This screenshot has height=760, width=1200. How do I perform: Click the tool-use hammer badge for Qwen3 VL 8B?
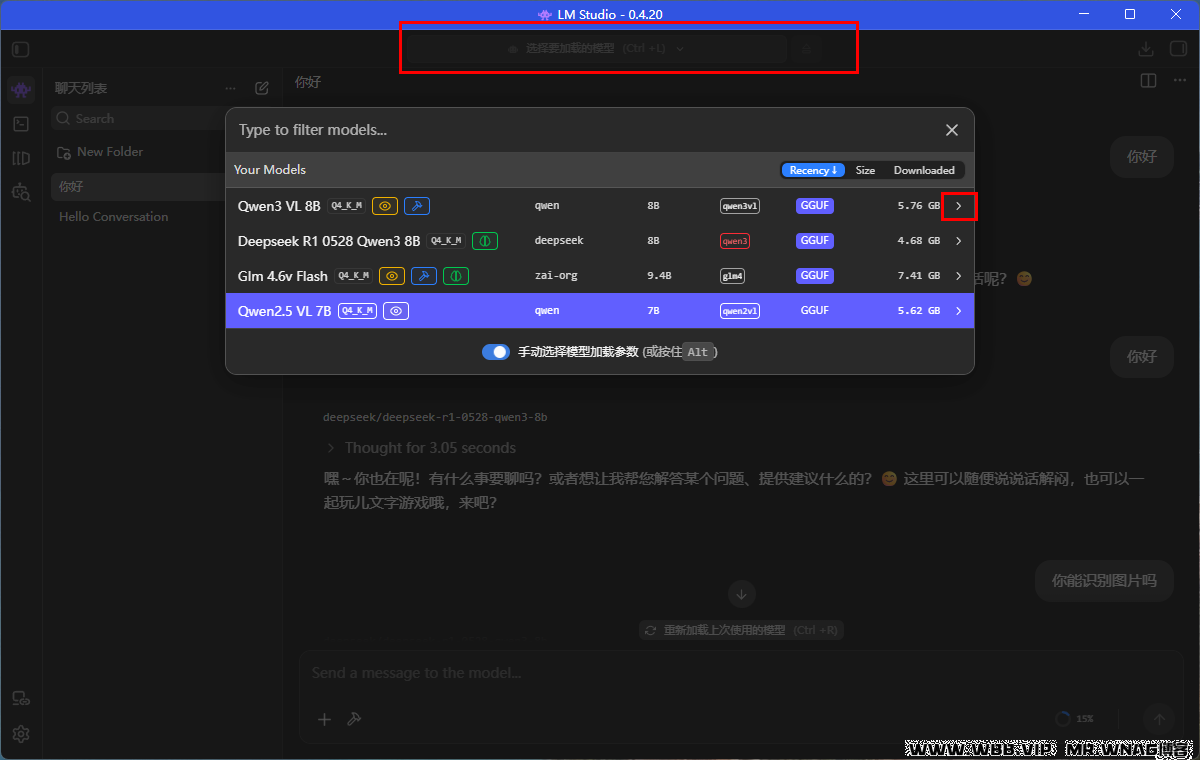417,206
